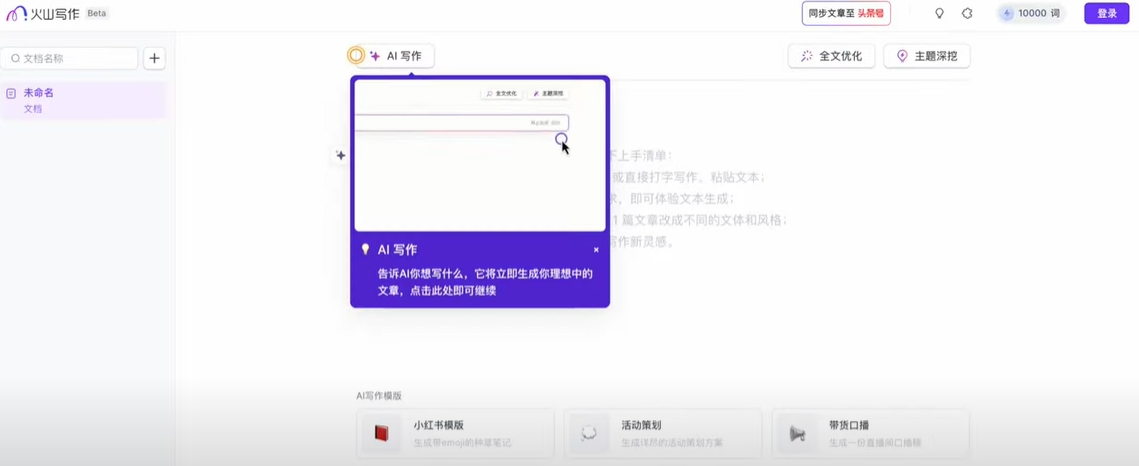
Task: Click the lightbulb icon in popup header
Action: click(365, 249)
